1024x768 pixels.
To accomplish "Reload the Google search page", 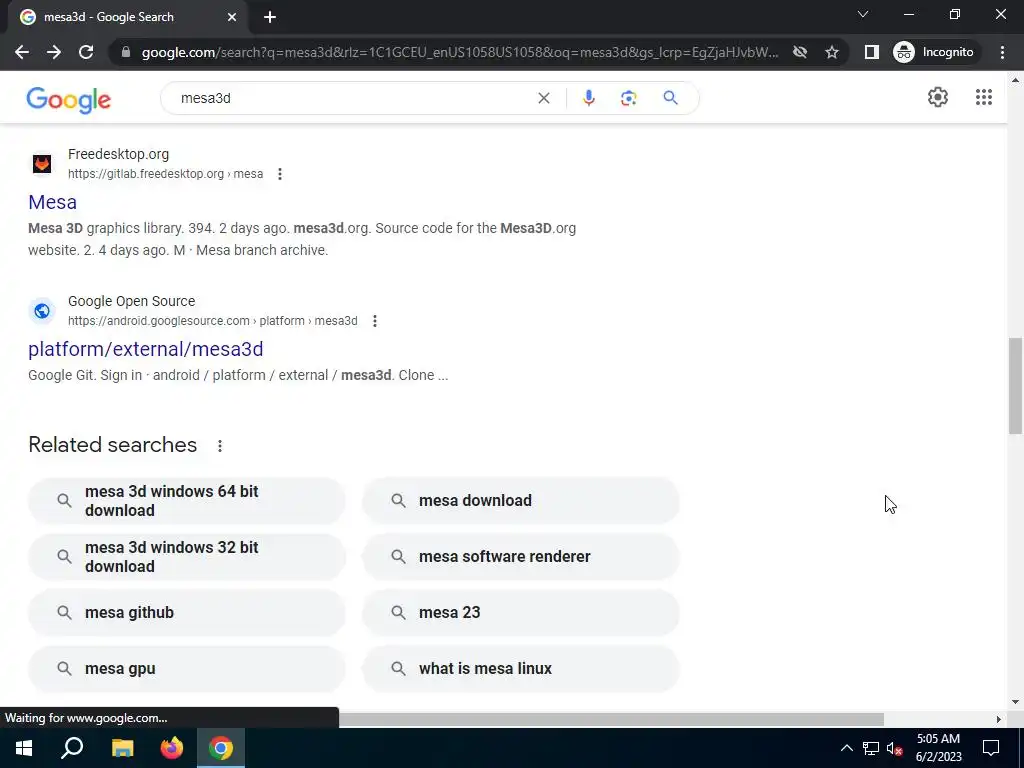I will 86,52.
